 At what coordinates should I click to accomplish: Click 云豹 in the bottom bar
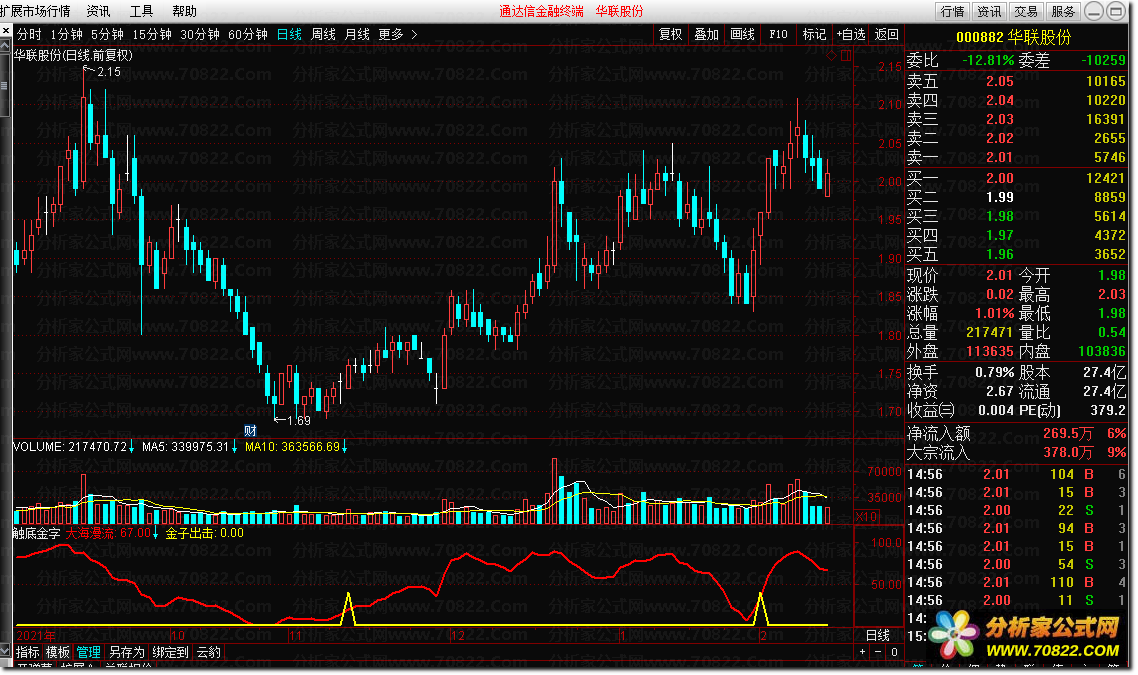(x=208, y=652)
